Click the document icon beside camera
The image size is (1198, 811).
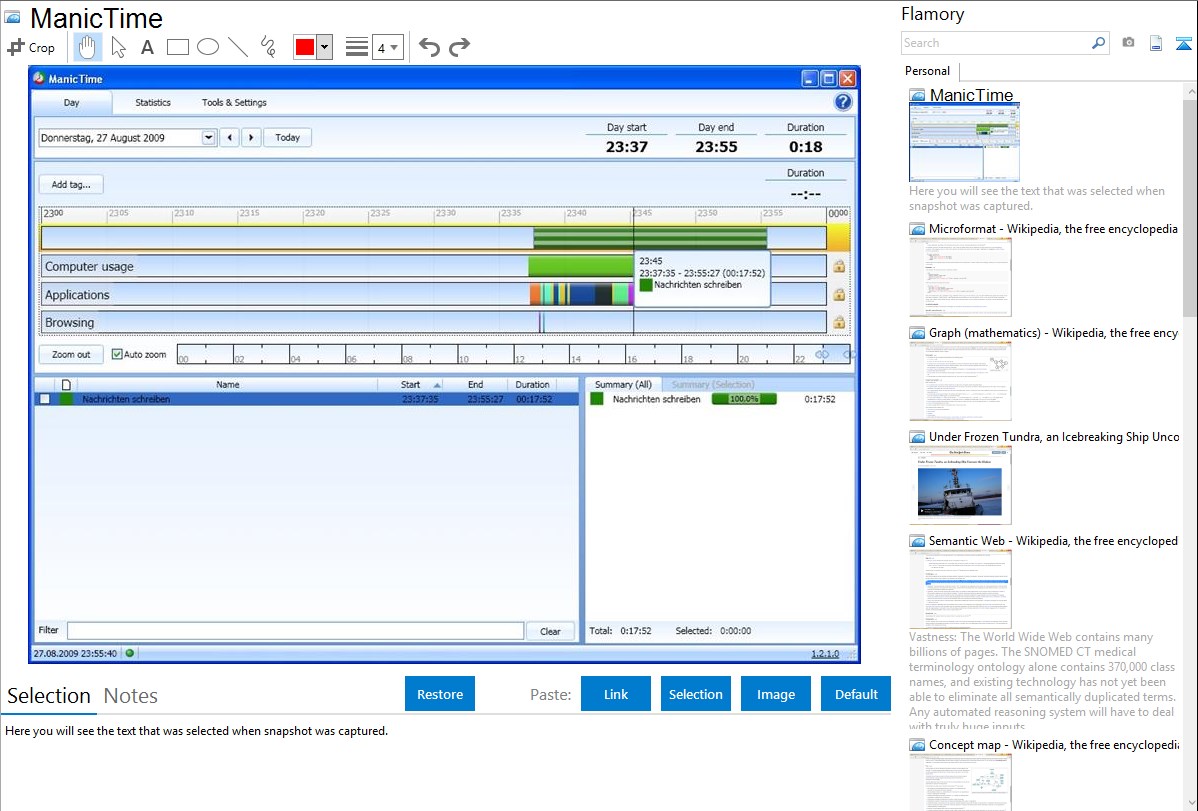pyautogui.click(x=1156, y=43)
